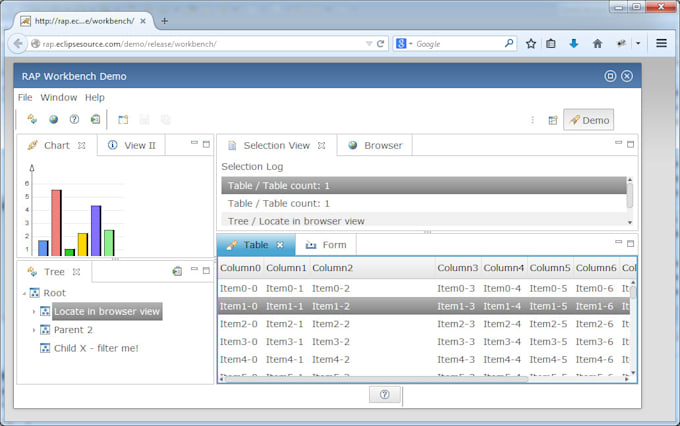Open the browser downloads arrow
This screenshot has height=426, width=680.
(574, 43)
